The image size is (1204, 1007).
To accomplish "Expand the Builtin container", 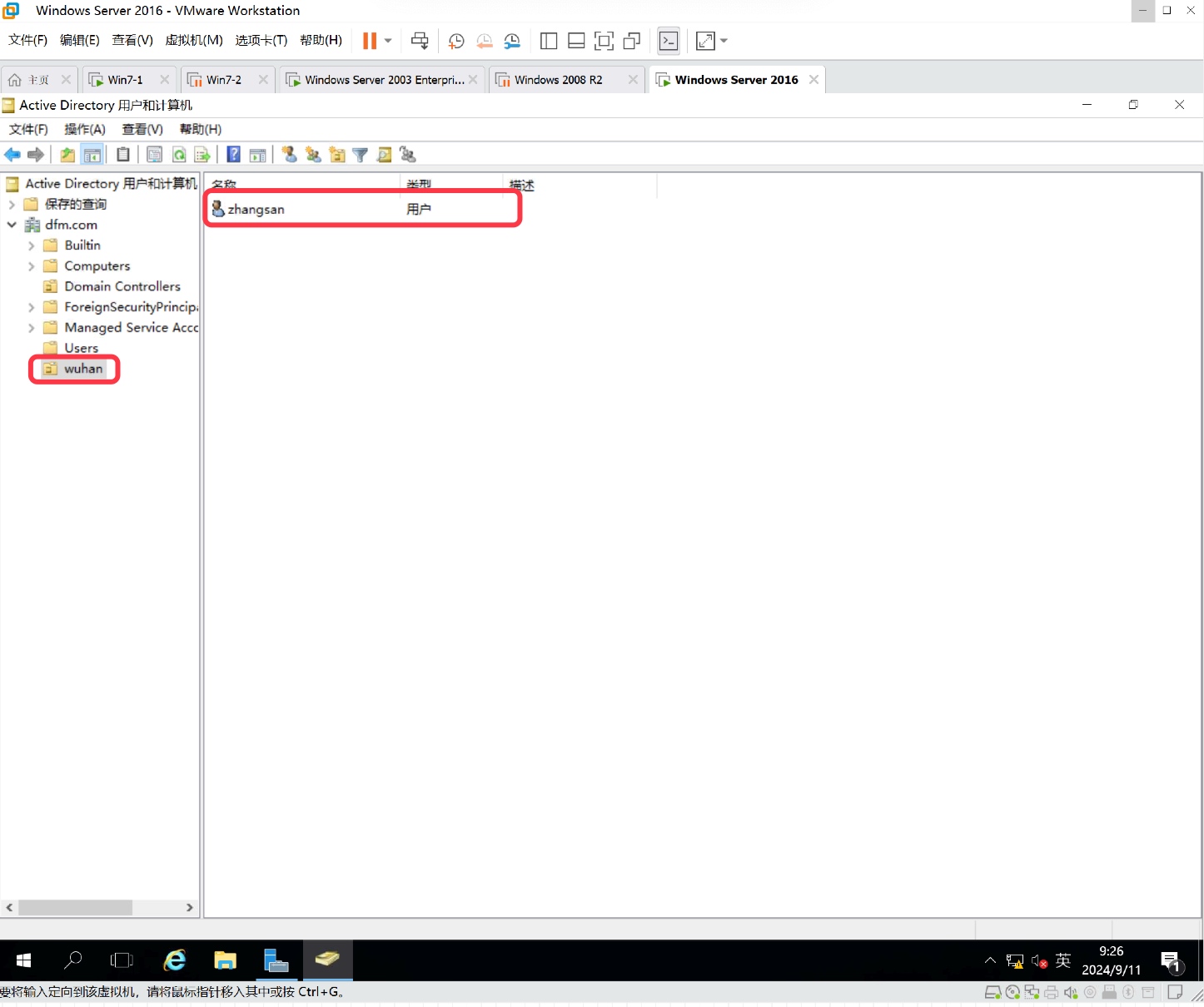I will (31, 246).
